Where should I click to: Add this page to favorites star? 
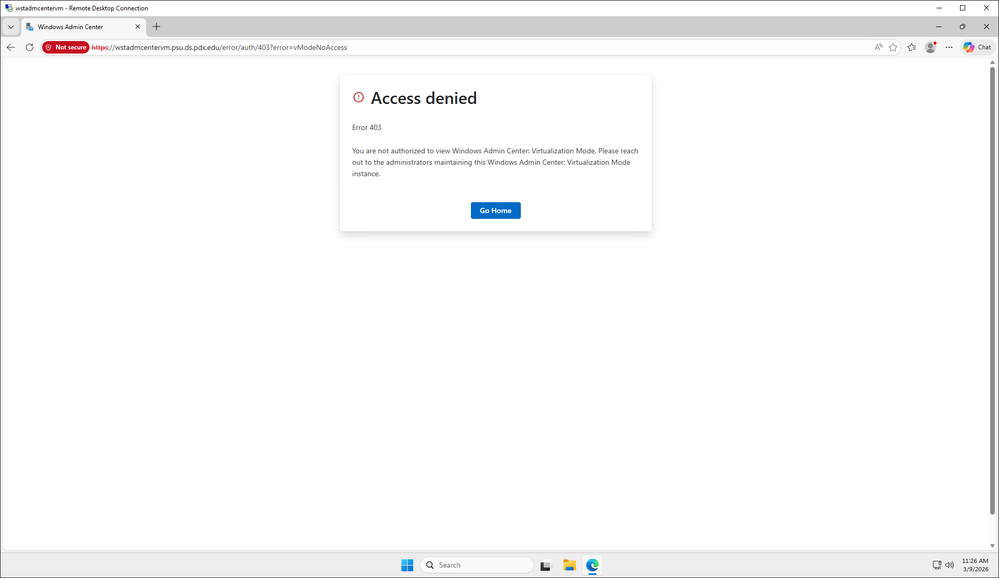[x=893, y=47]
